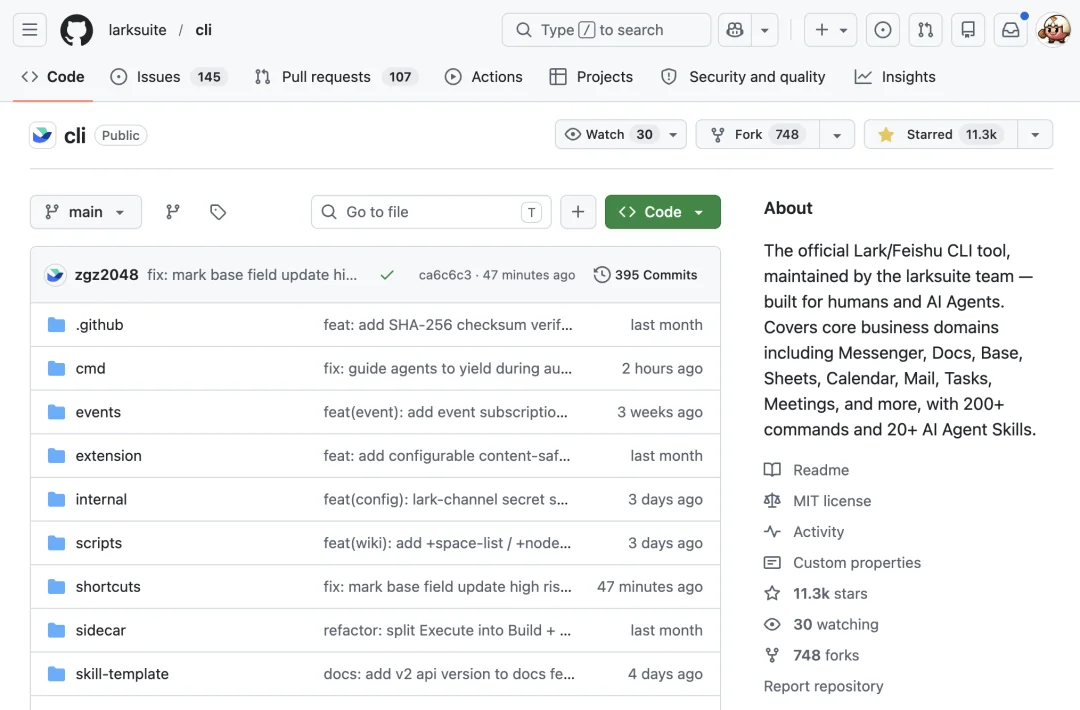Screen dimensions: 1080x710
Task: Go to the GitHub homepage logo
Action: click(76, 30)
